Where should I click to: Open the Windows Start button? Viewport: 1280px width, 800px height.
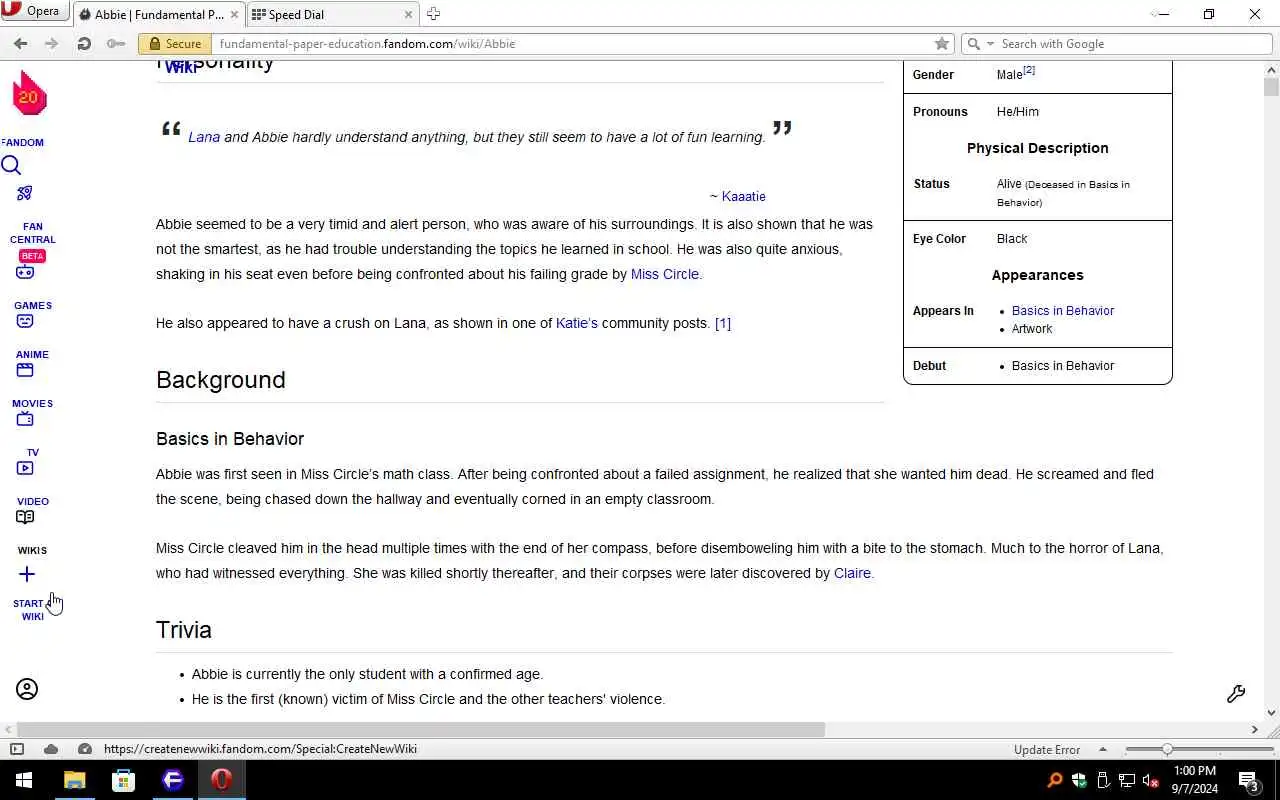tap(24, 780)
